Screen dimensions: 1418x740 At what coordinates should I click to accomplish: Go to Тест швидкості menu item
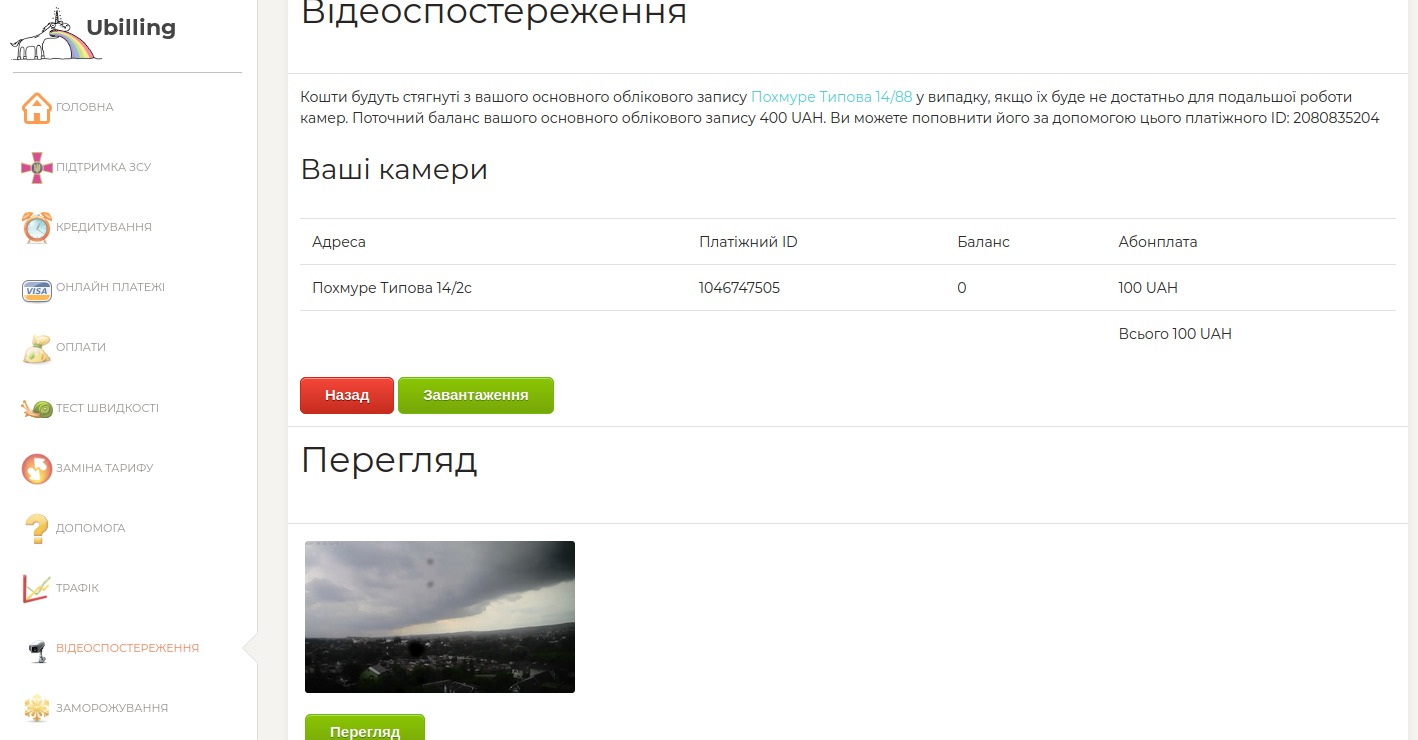[107, 408]
